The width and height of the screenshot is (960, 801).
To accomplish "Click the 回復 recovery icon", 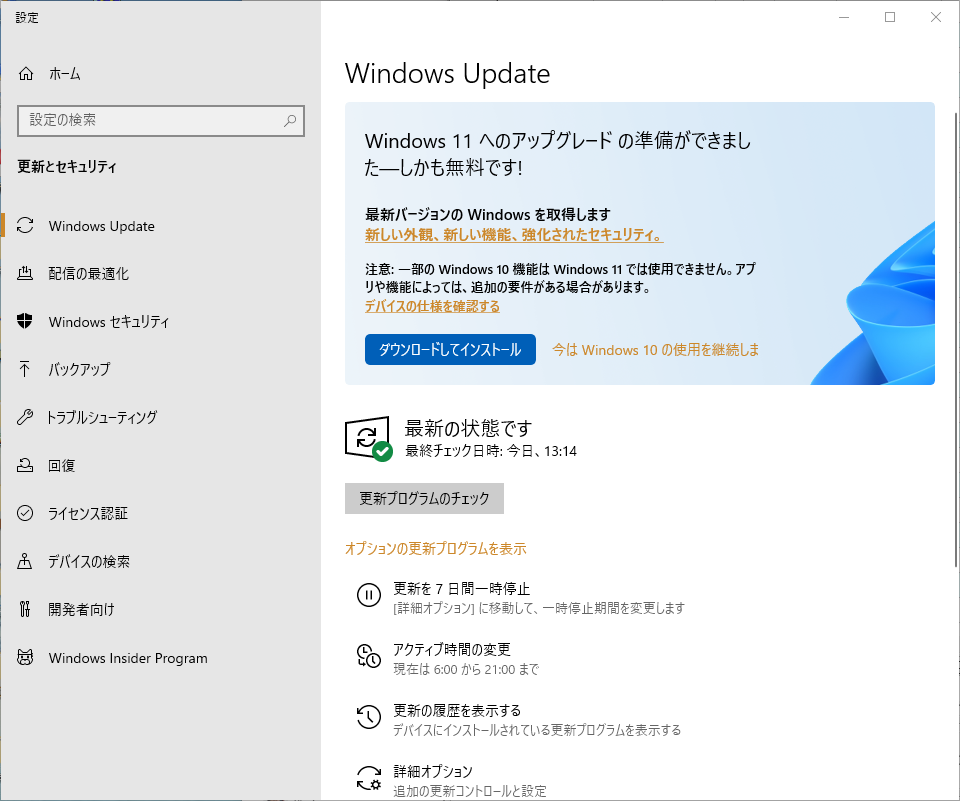I will (25, 465).
